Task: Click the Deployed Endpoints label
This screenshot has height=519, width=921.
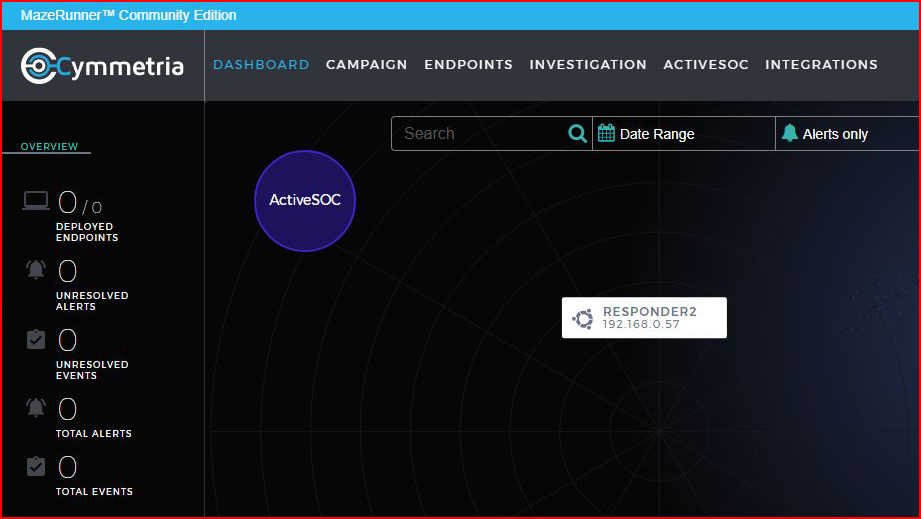Action: [87, 232]
